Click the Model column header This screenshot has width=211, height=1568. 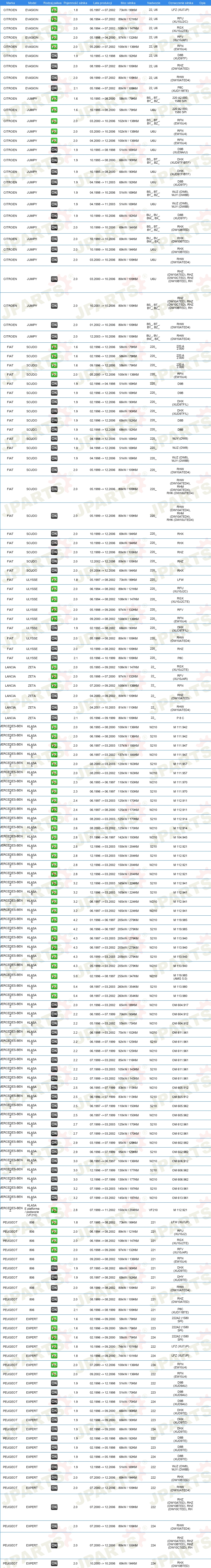32,3
